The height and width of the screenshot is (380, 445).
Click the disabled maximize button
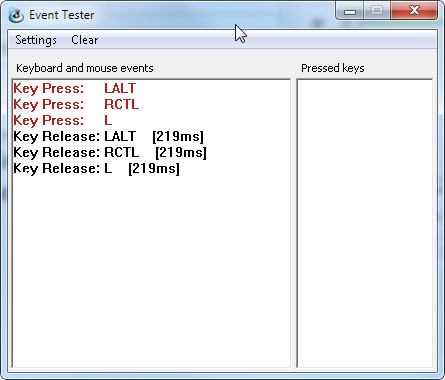point(377,11)
